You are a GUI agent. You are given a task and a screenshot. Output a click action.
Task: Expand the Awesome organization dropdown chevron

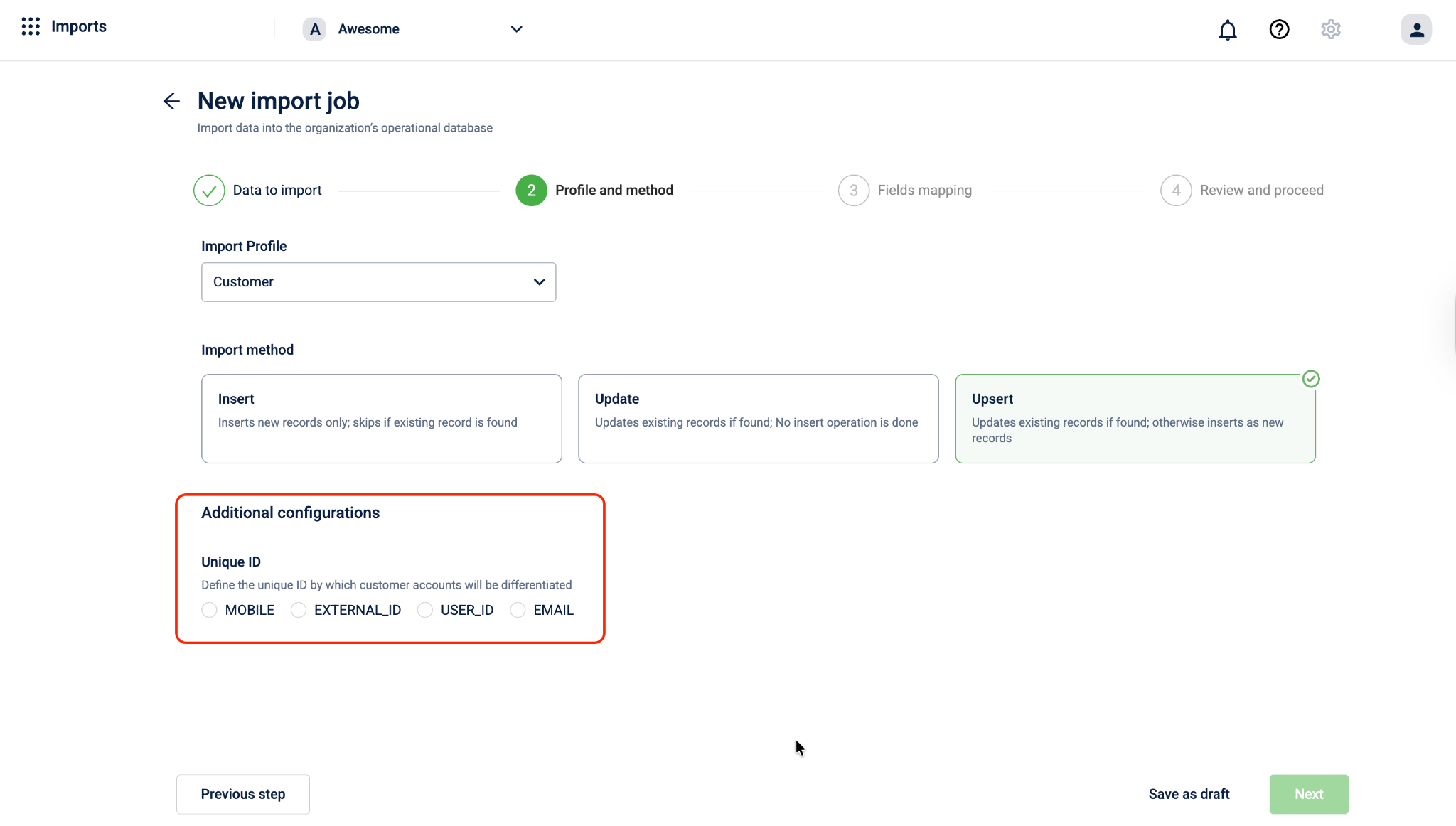point(517,29)
